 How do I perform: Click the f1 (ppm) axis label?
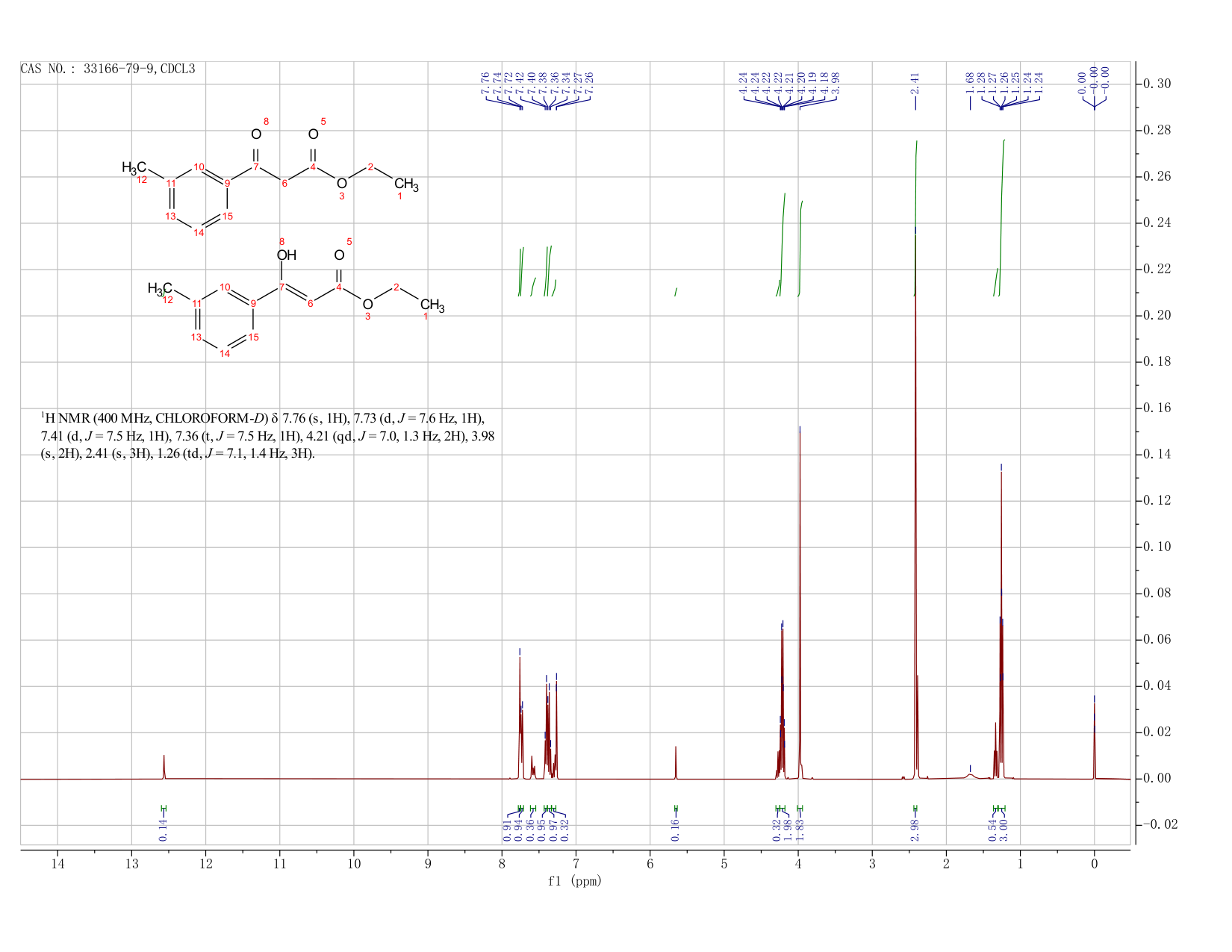pyautogui.click(x=574, y=881)
